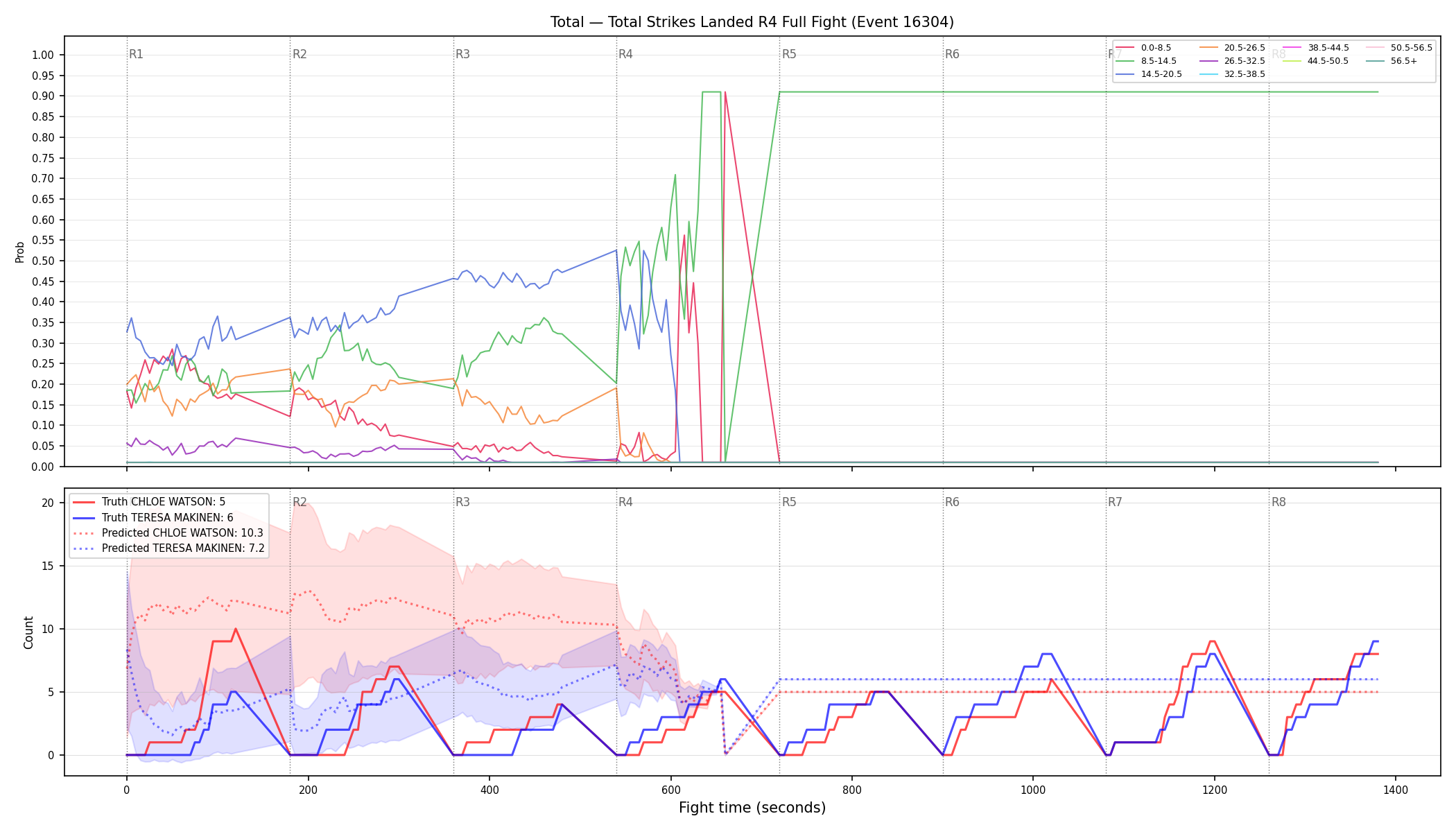Click the 1400 tick on time axis
Image resolution: width=1456 pixels, height=832 pixels.
(x=1396, y=790)
